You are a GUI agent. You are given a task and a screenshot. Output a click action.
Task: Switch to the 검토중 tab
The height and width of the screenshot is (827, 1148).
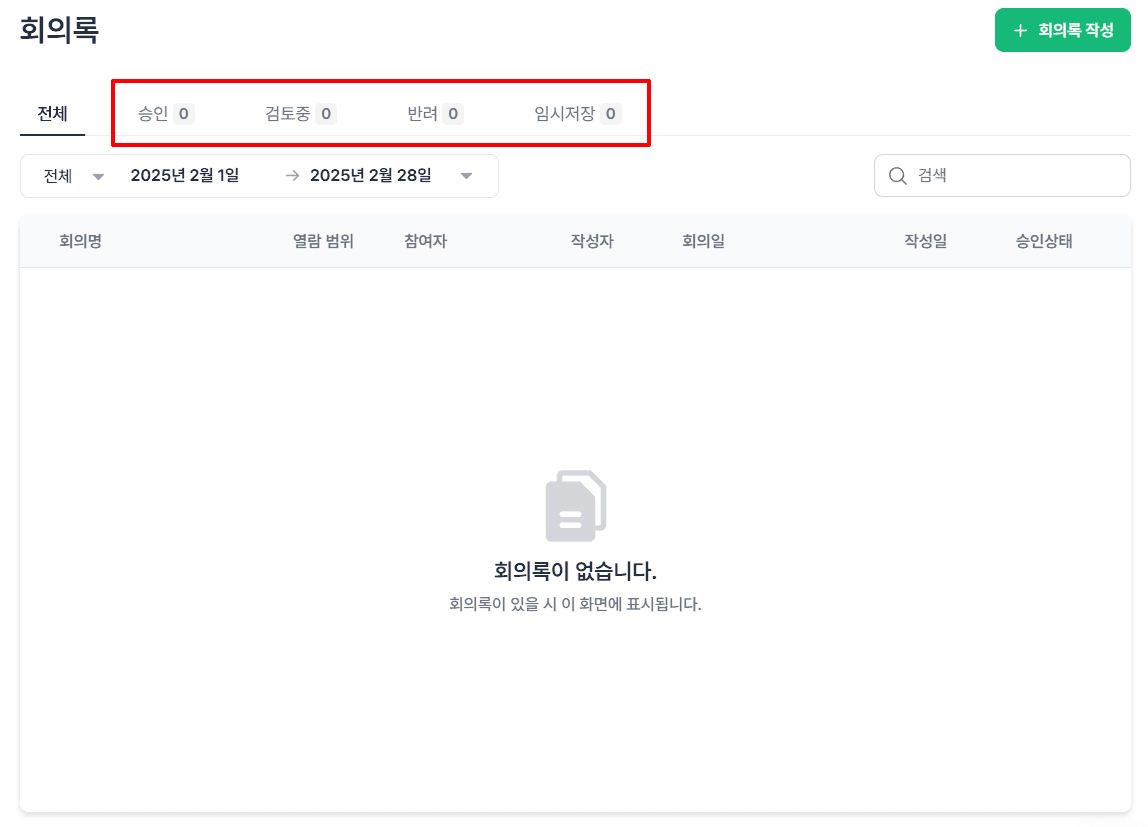coord(297,113)
